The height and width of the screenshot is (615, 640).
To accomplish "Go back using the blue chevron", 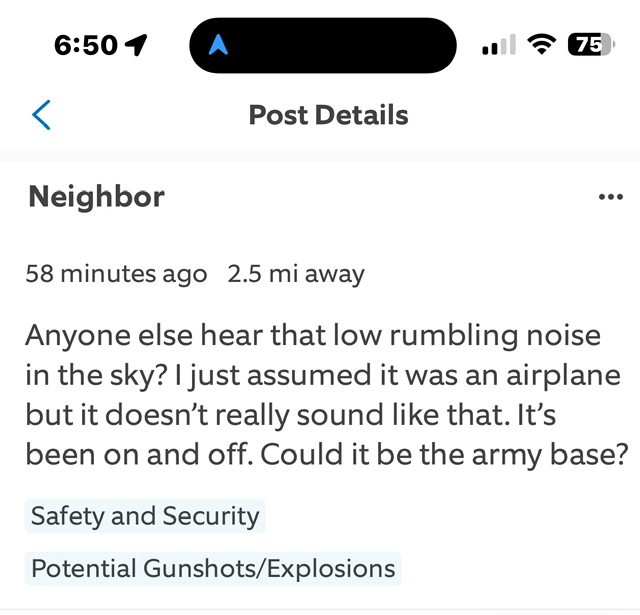I will tap(41, 115).
